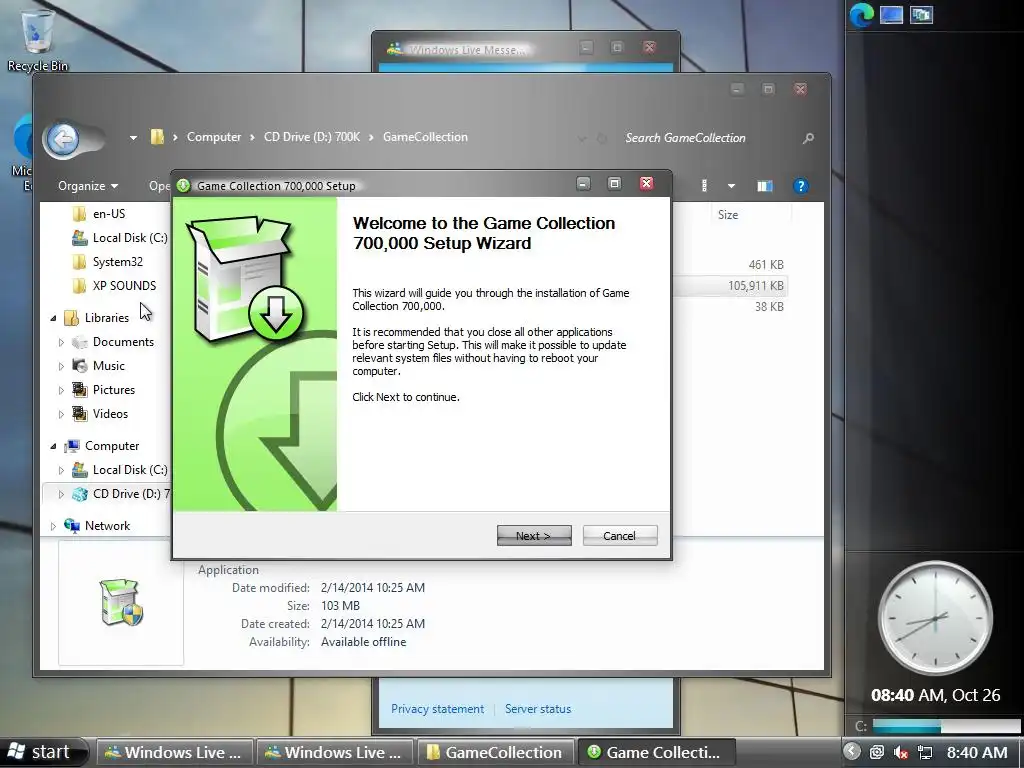Image resolution: width=1024 pixels, height=768 pixels.
Task: Open the view options dropdown arrow
Action: [x=731, y=186]
